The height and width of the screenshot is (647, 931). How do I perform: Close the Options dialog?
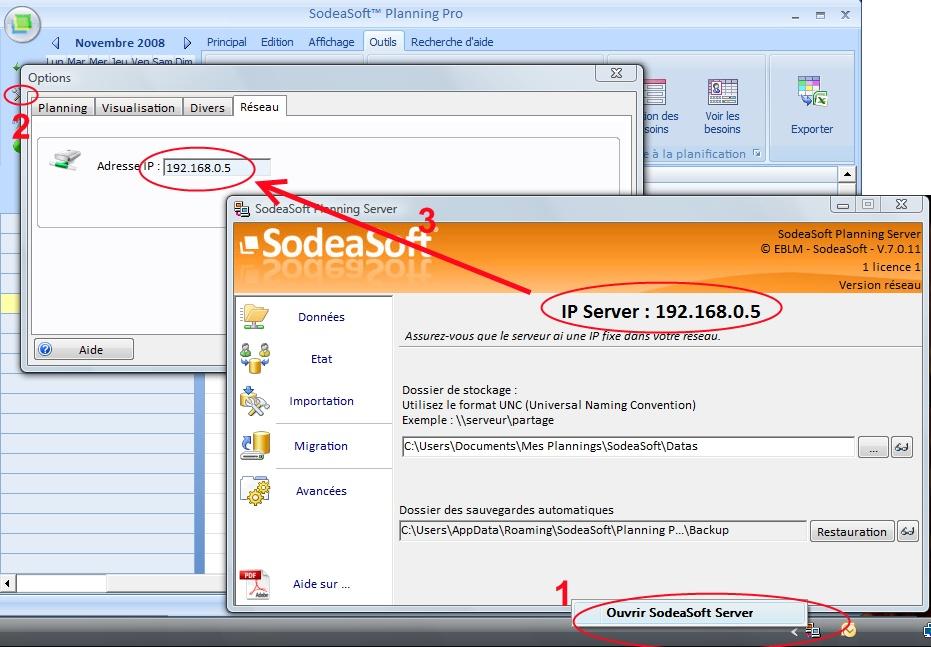[x=616, y=73]
